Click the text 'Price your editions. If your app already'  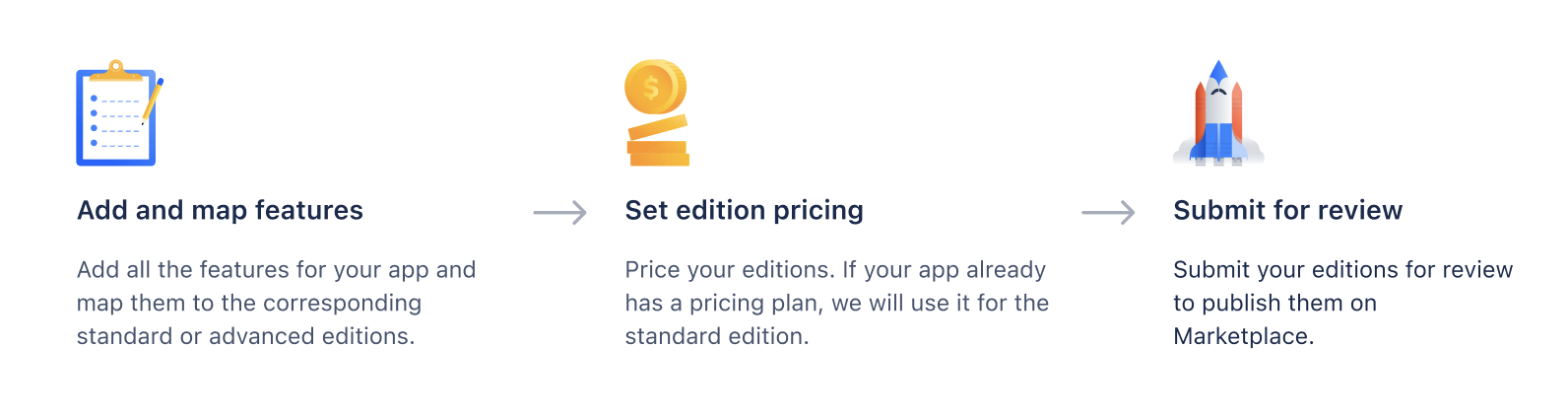(835, 270)
